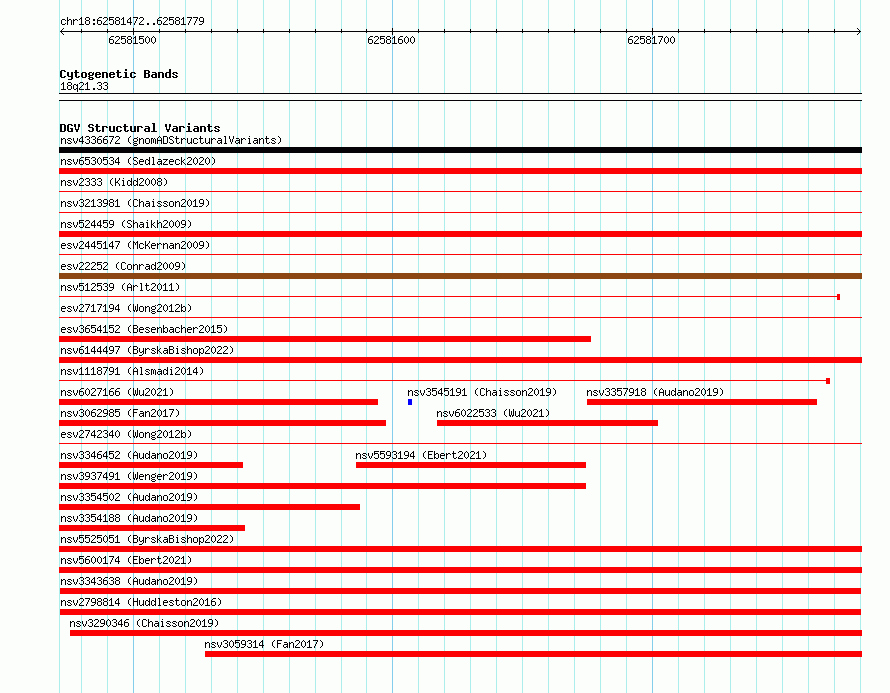Click the Cytogenetic Bands track title
Image resolution: width=890 pixels, height=693 pixels.
[x=119, y=74]
